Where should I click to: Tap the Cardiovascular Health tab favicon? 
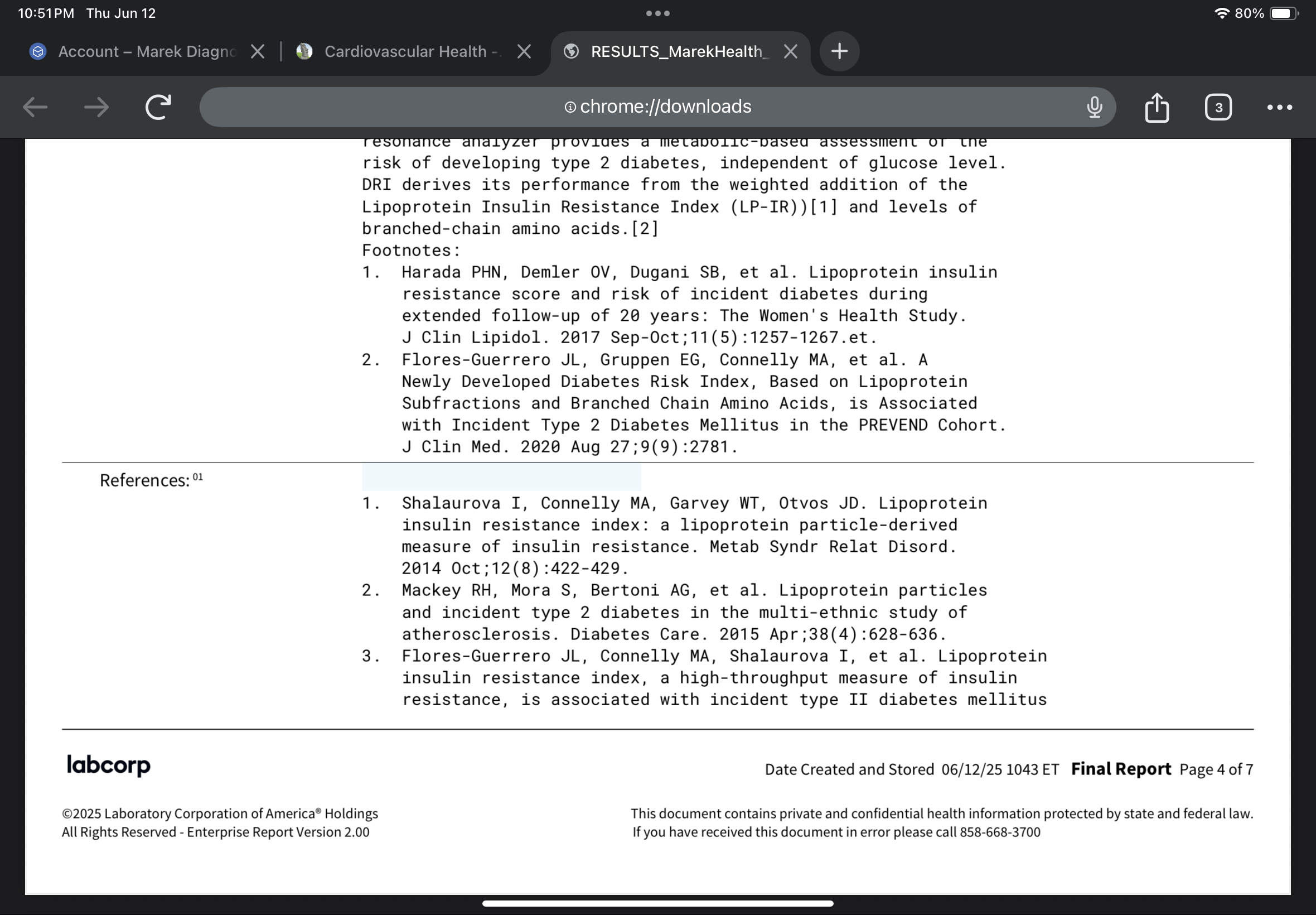pos(304,51)
